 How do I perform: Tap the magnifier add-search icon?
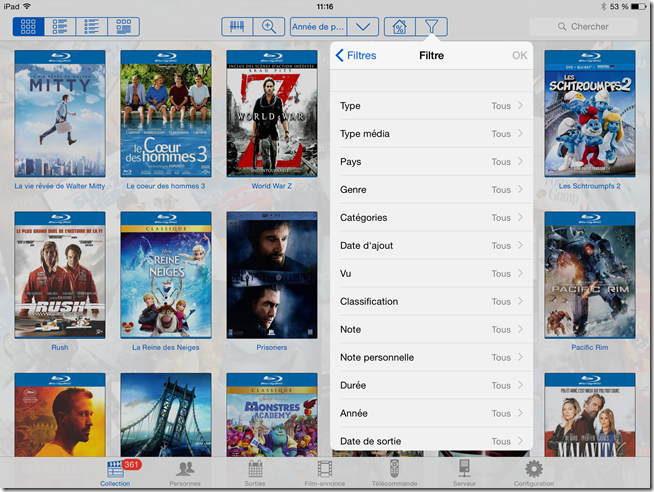tap(269, 27)
